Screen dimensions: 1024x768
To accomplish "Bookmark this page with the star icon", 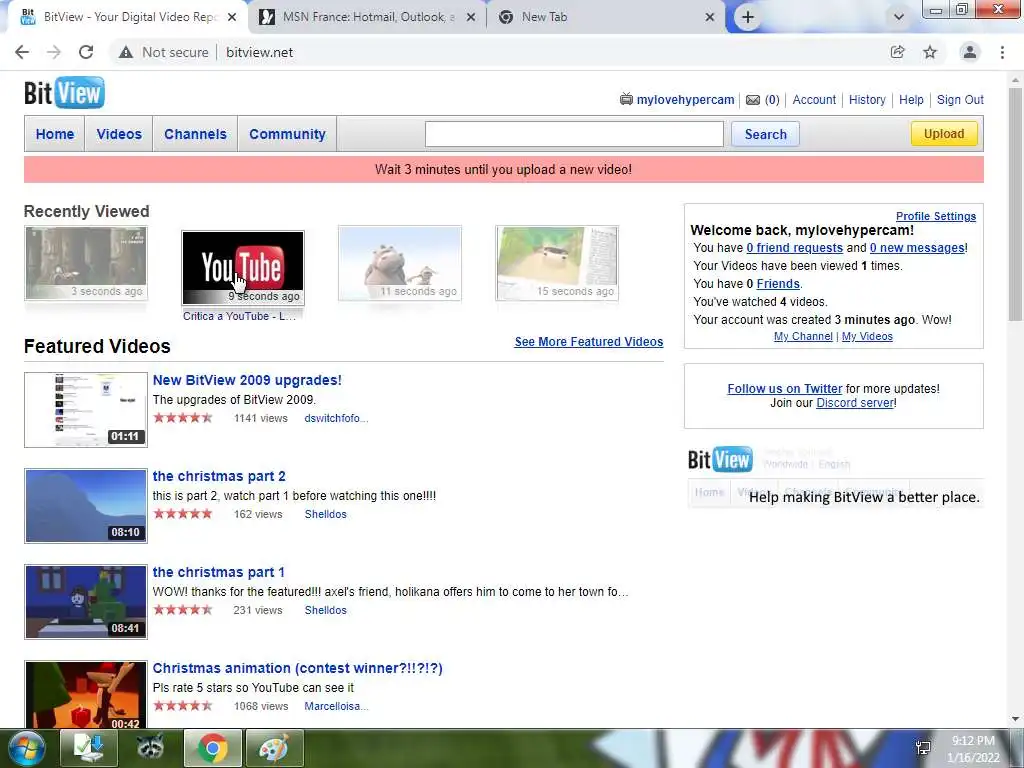I will click(930, 52).
